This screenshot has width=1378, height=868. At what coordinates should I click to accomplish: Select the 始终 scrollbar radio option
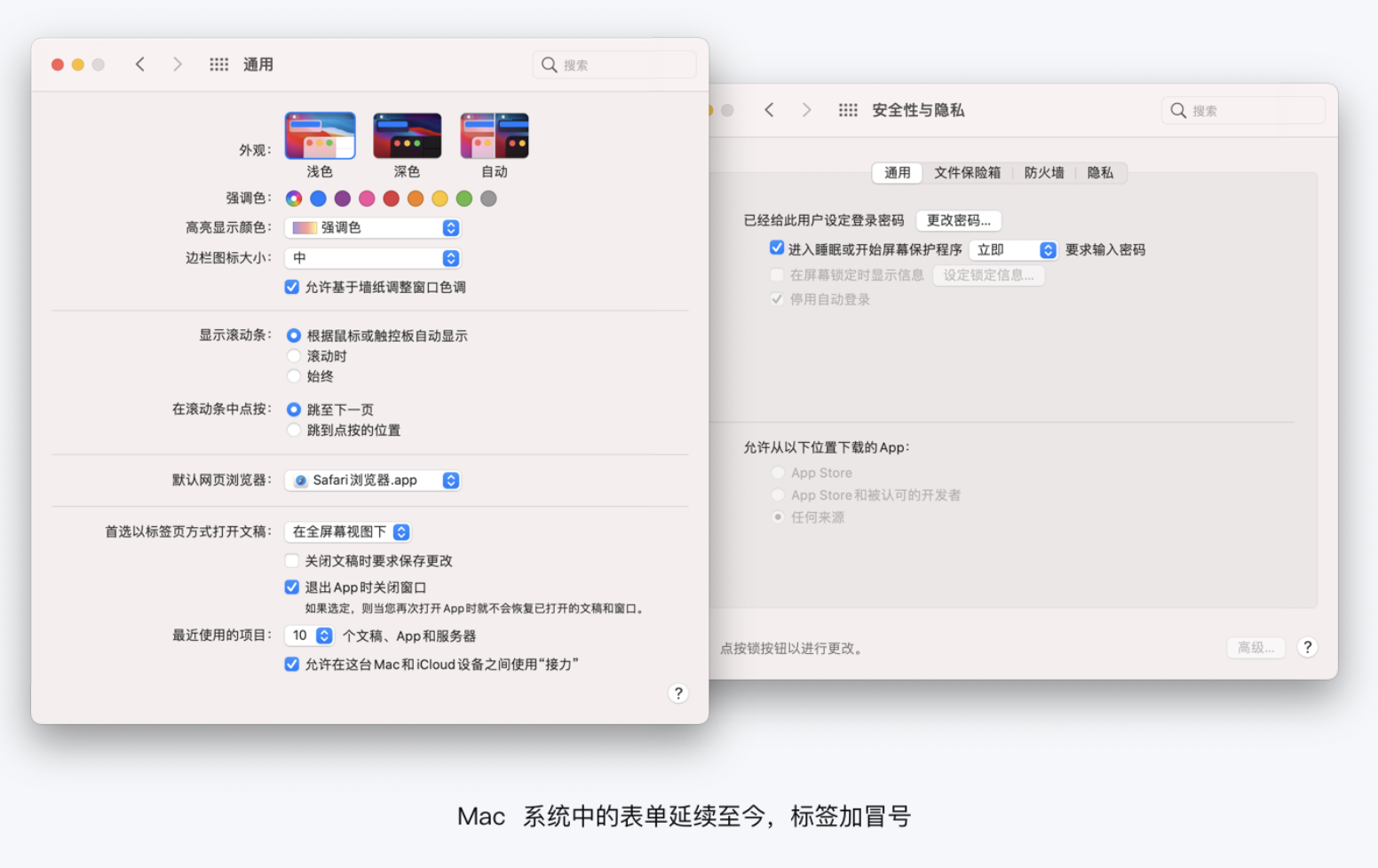tap(294, 376)
